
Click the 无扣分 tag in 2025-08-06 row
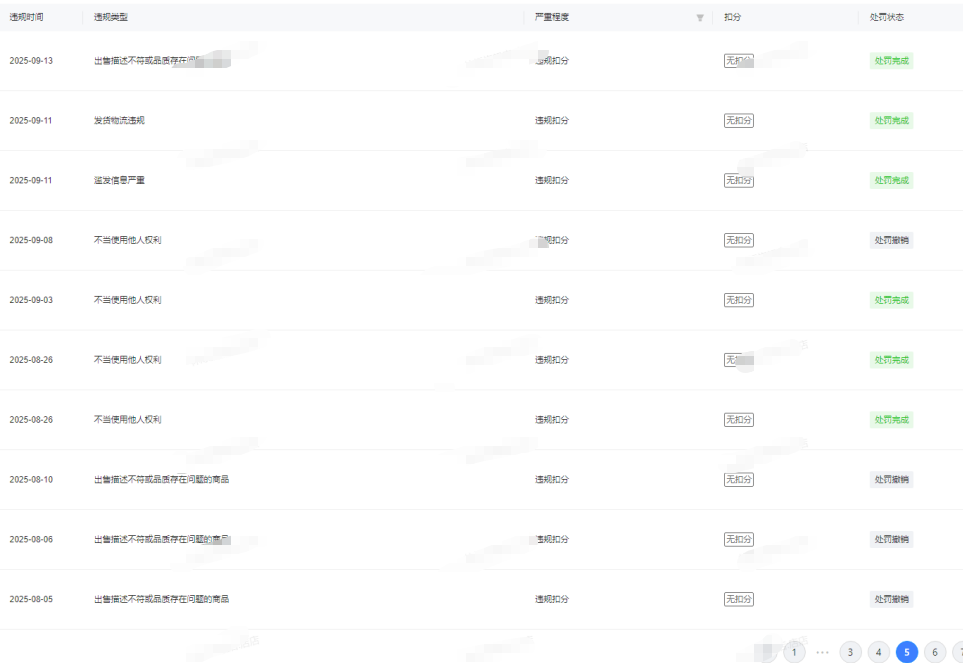tap(739, 540)
